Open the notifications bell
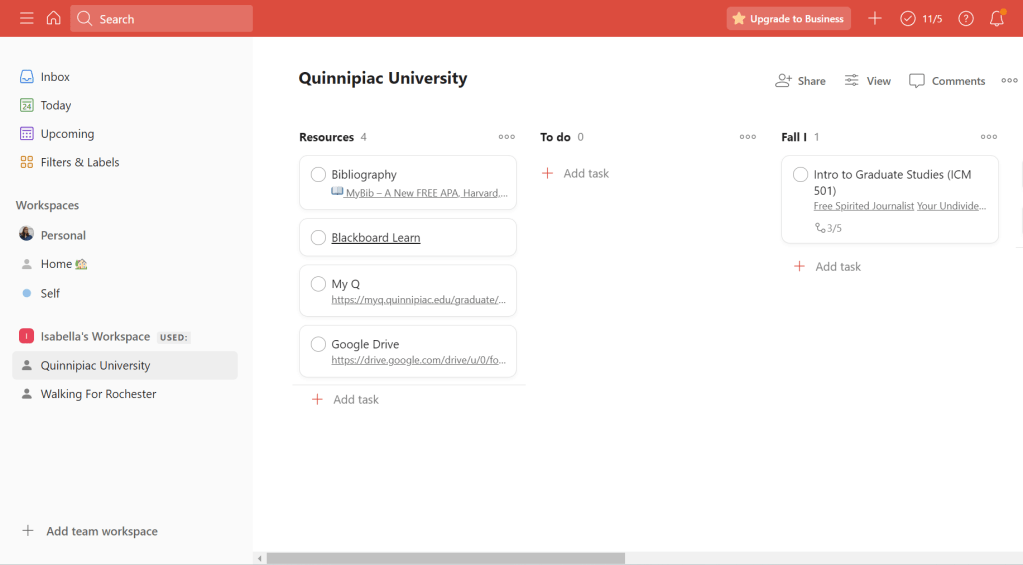The width and height of the screenshot is (1023, 565). [x=996, y=18]
